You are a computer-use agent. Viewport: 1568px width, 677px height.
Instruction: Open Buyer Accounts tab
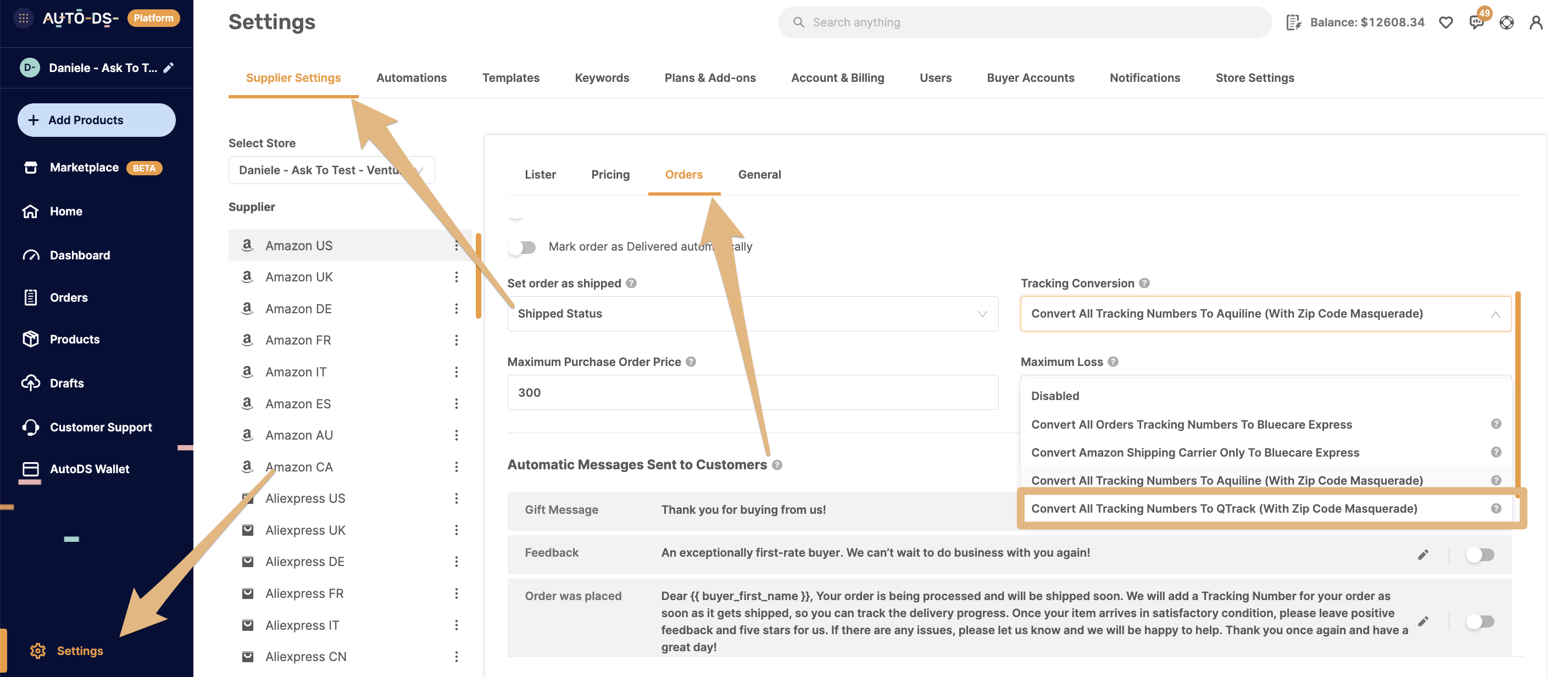[1031, 78]
